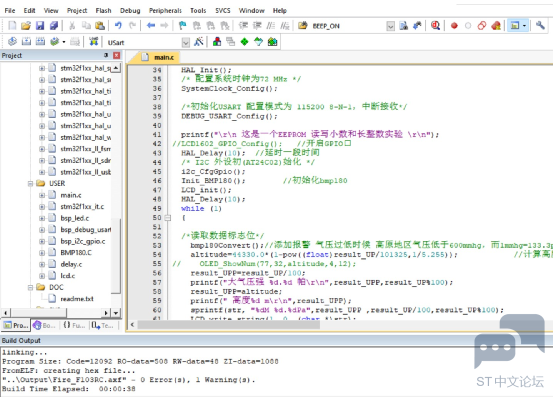Click the editor horizontal scrollbar thumb

(x=229, y=325)
